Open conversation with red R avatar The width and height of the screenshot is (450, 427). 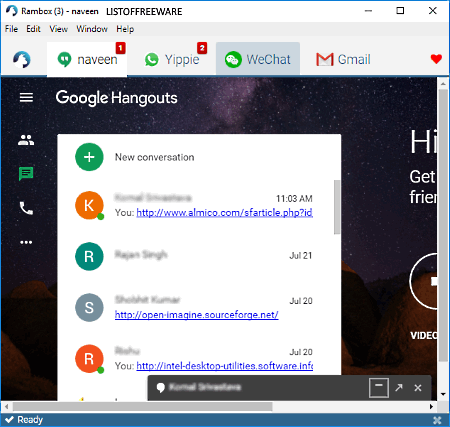[x=89, y=359]
